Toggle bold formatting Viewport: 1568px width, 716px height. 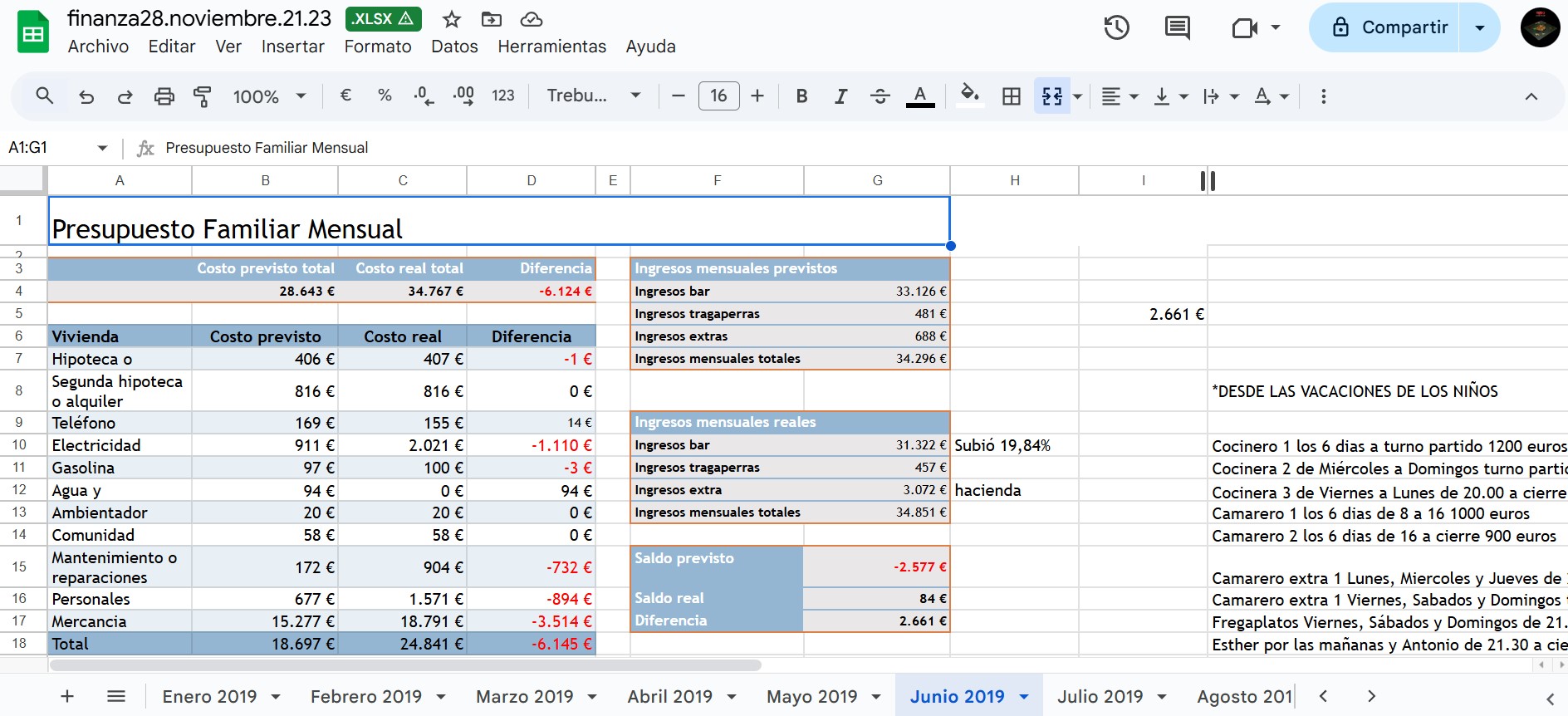[x=801, y=96]
